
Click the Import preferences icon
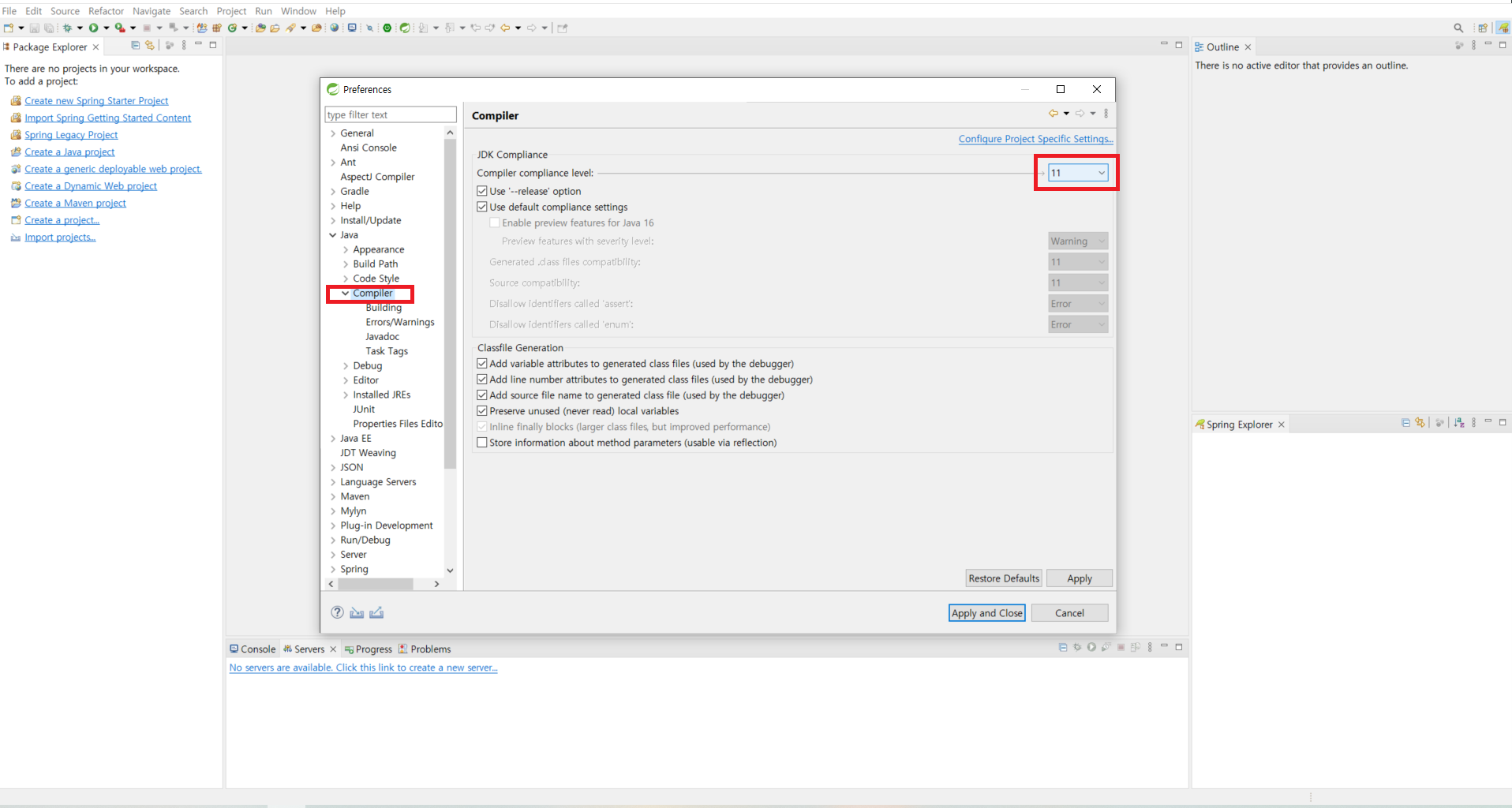click(357, 612)
